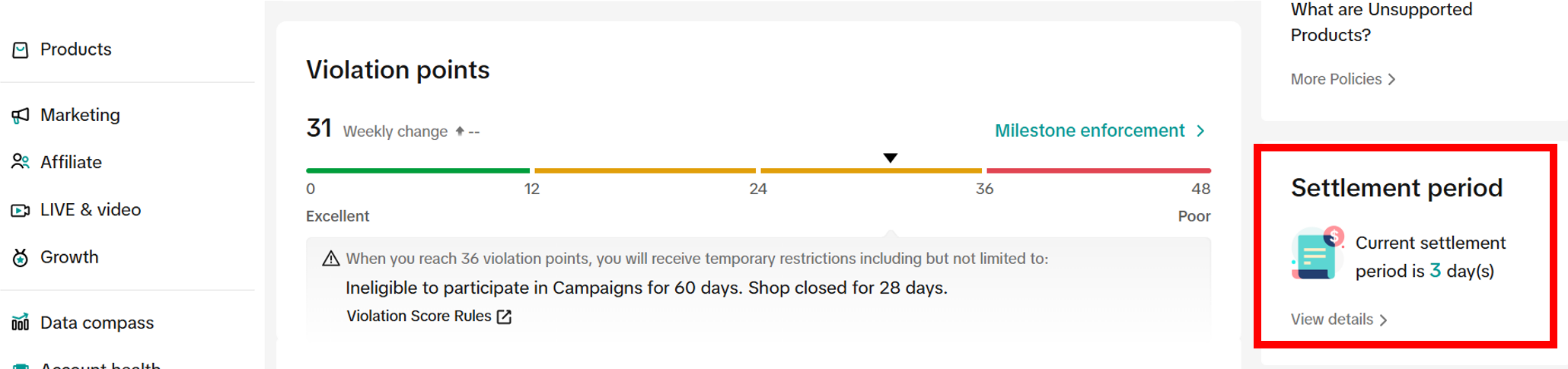This screenshot has width=1568, height=369.
Task: Click the warning triangle icon
Action: click(330, 259)
